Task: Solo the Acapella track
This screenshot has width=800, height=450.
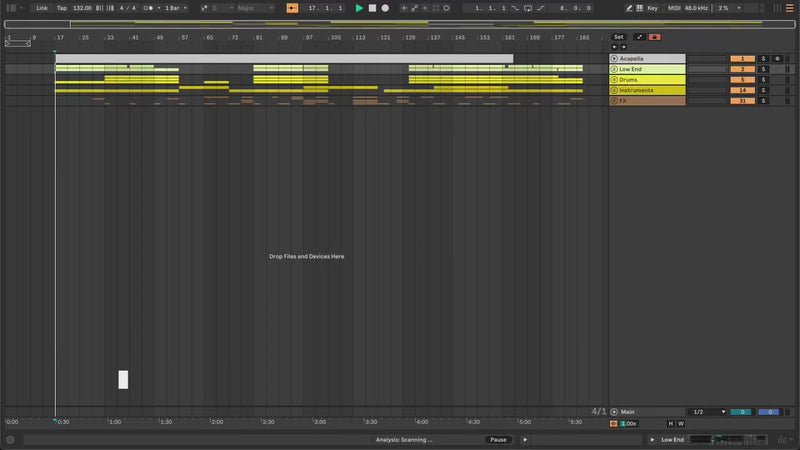Action: coord(763,59)
